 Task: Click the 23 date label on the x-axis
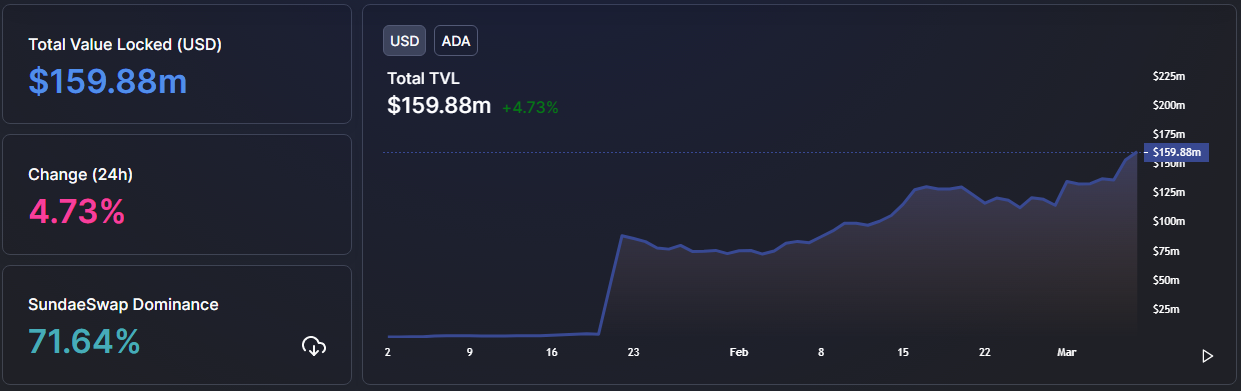tap(634, 352)
